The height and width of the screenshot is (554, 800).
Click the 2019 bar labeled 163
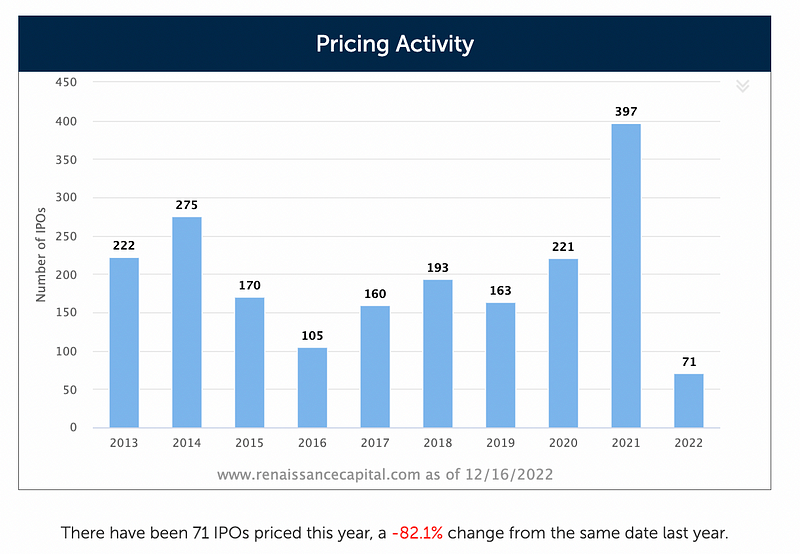[501, 365]
